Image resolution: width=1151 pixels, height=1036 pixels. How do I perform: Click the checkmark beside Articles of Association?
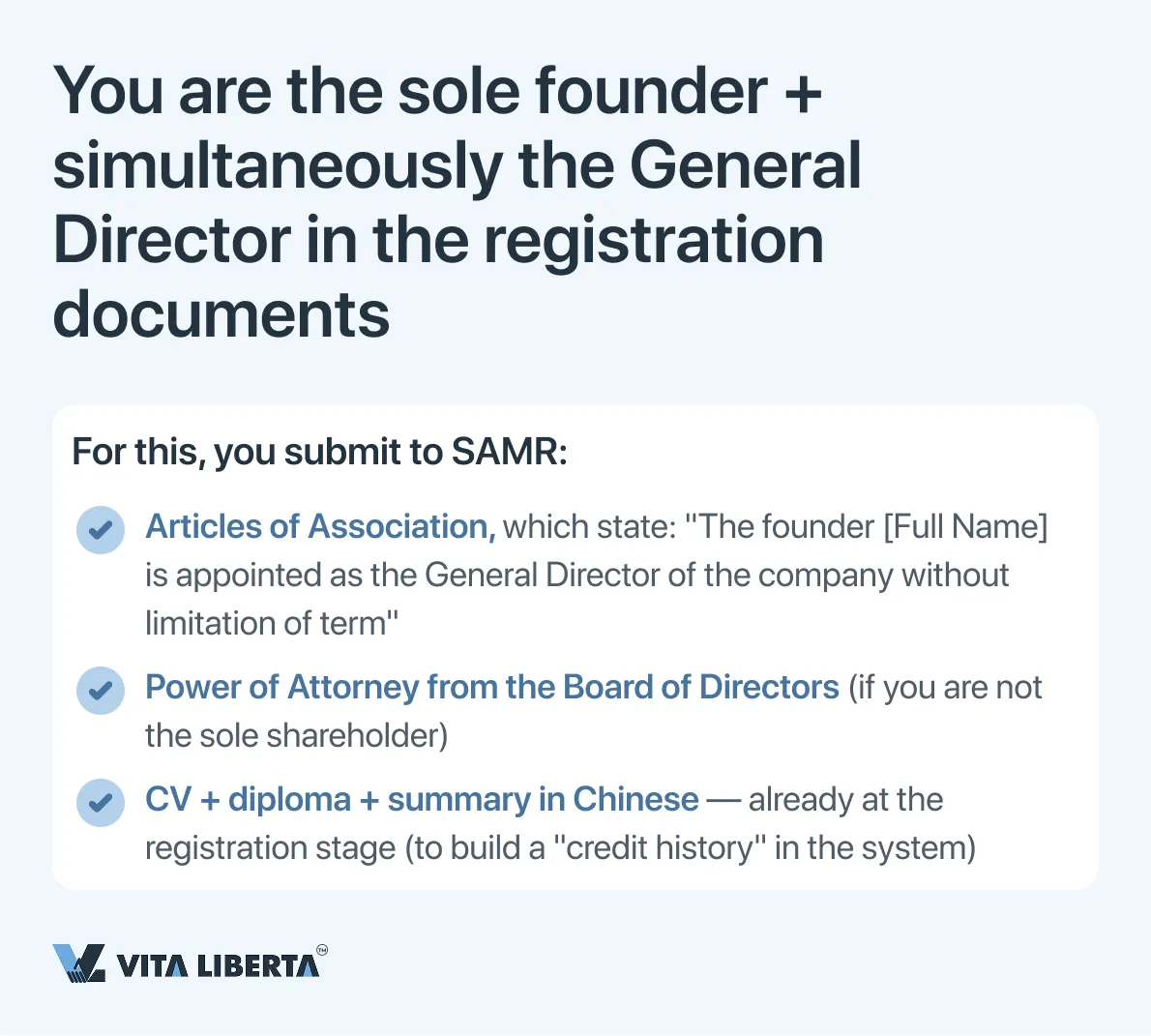click(101, 530)
